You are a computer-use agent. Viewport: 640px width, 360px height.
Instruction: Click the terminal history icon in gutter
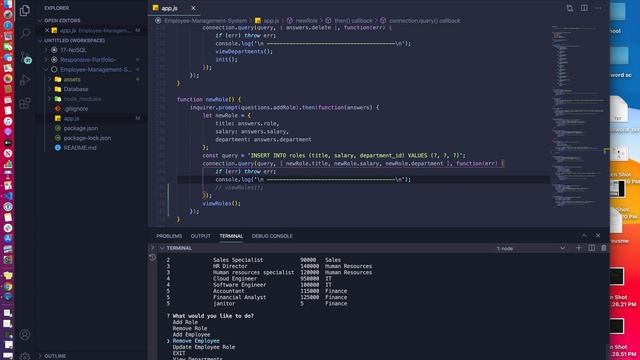point(153,257)
